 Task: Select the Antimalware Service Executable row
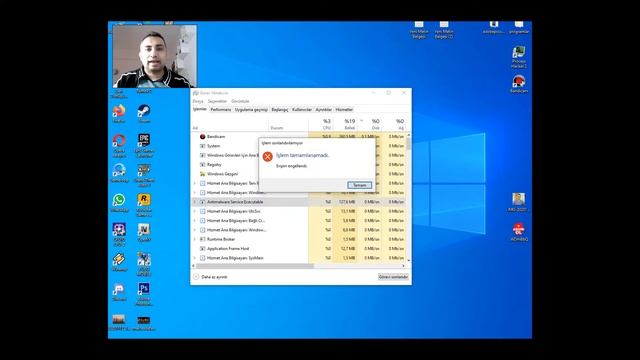tap(298, 202)
